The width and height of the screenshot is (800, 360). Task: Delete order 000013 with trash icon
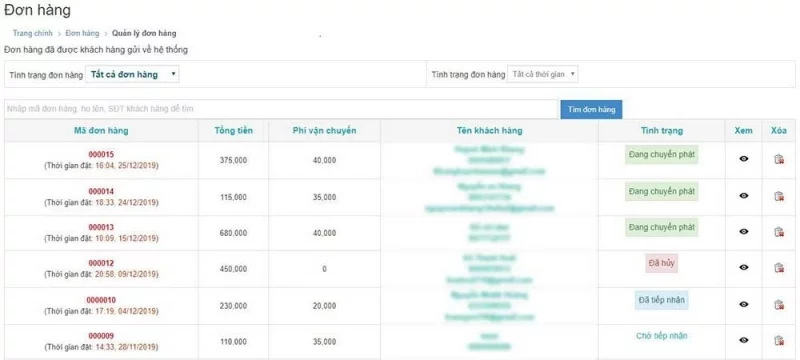pyautogui.click(x=779, y=232)
